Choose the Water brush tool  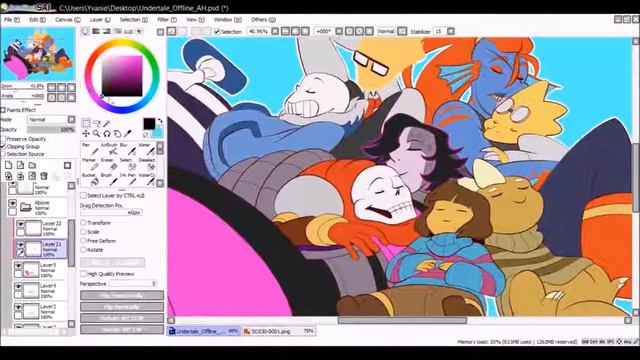coord(146,149)
